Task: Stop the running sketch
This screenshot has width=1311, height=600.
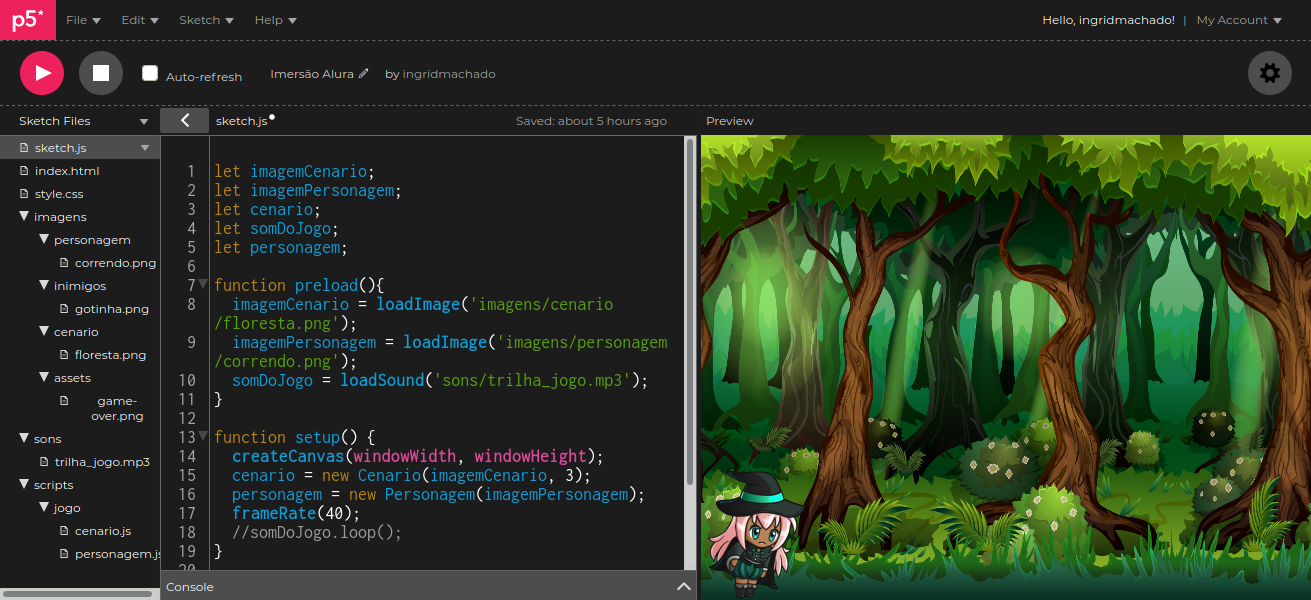Action: [x=101, y=73]
